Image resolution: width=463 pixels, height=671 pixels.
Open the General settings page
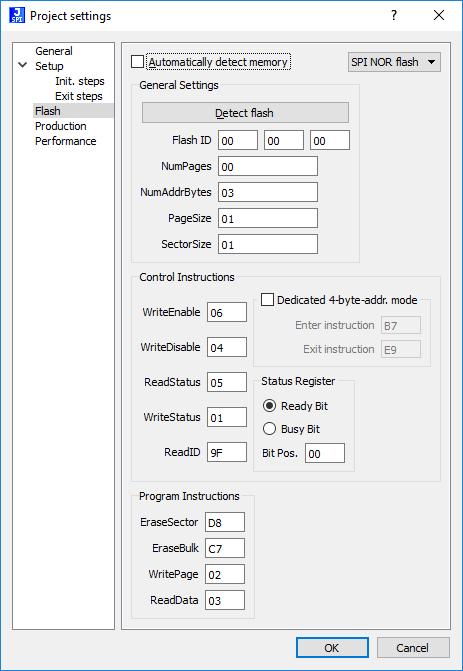point(54,51)
